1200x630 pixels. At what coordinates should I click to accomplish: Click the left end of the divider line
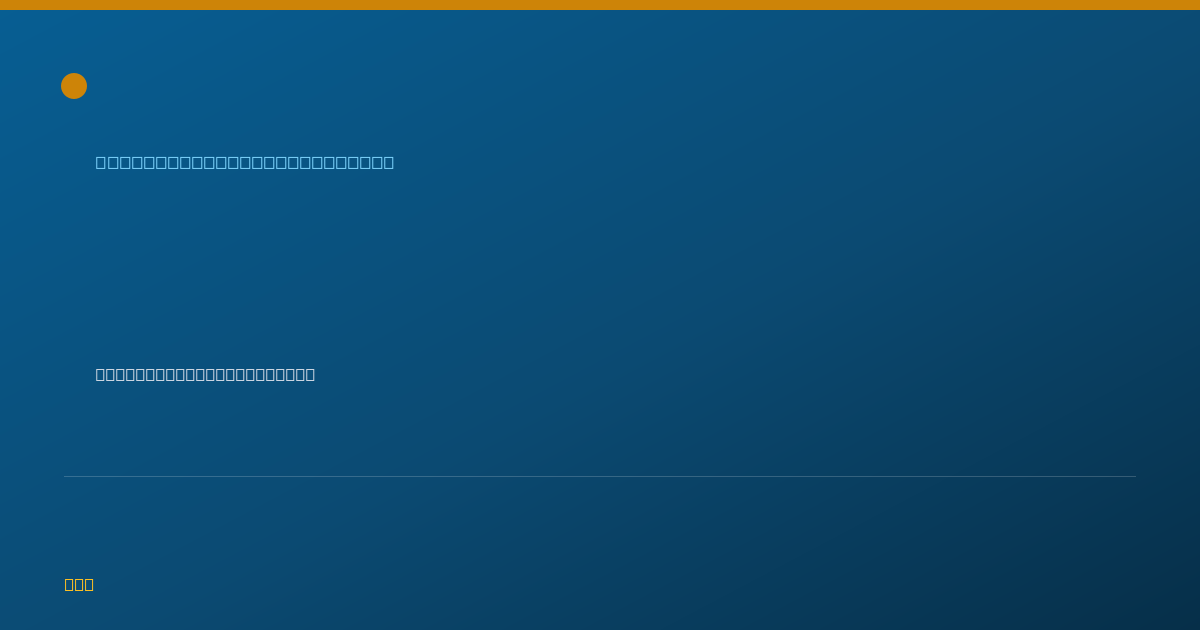tap(66, 476)
